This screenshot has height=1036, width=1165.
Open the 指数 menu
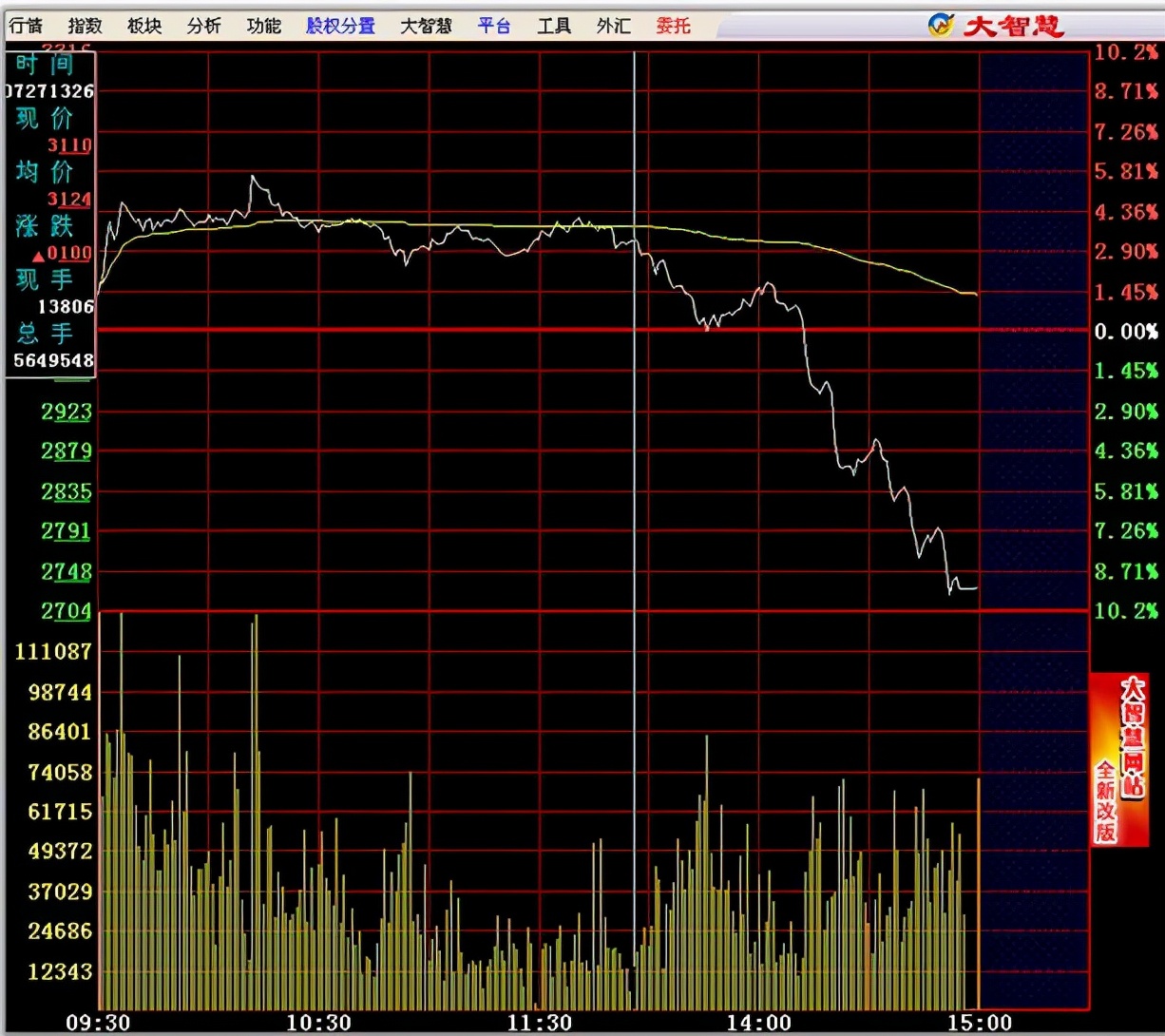click(86, 26)
